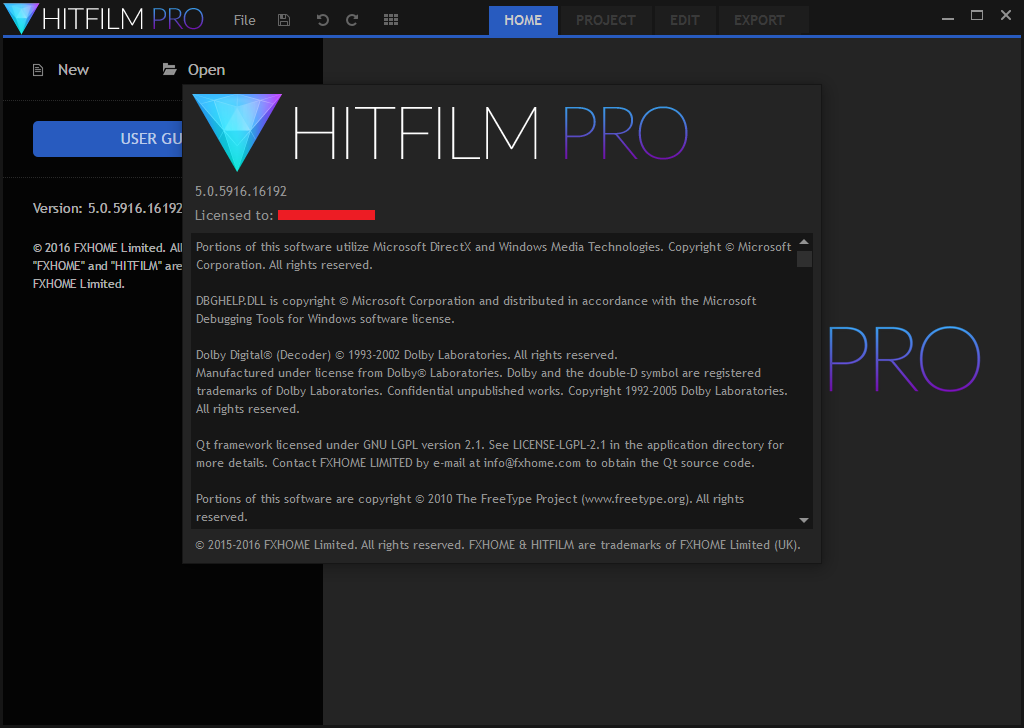Click the New project label
This screenshot has width=1024, height=728.
(x=73, y=70)
